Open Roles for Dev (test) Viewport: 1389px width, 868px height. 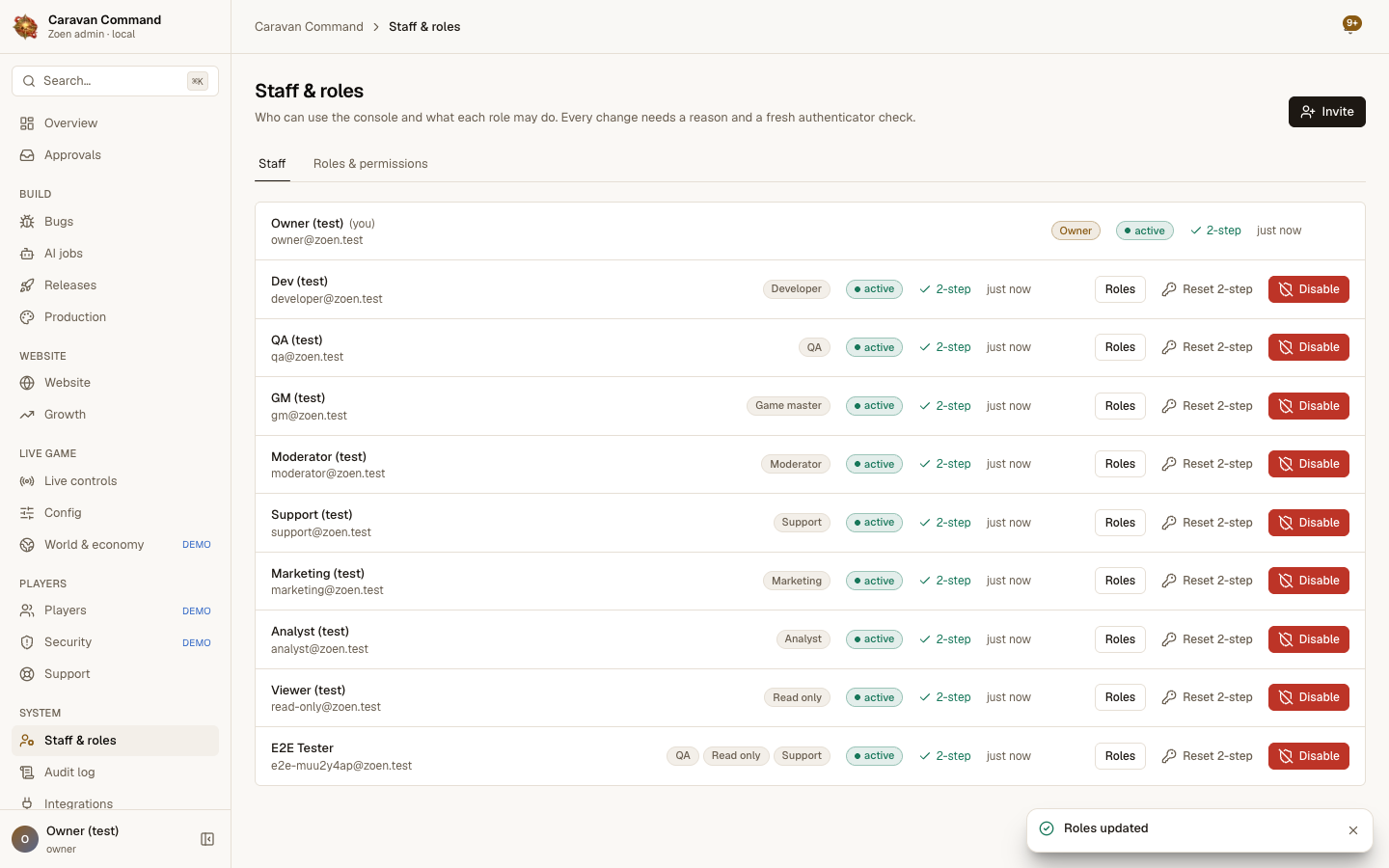click(1120, 289)
